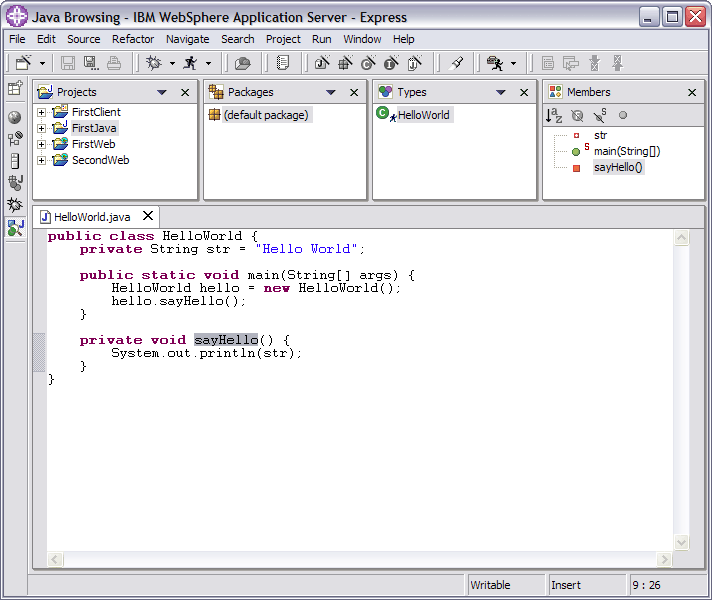Open the External Tools dropdown arrow
Image resolution: width=712 pixels, height=600 pixels.
[513, 63]
